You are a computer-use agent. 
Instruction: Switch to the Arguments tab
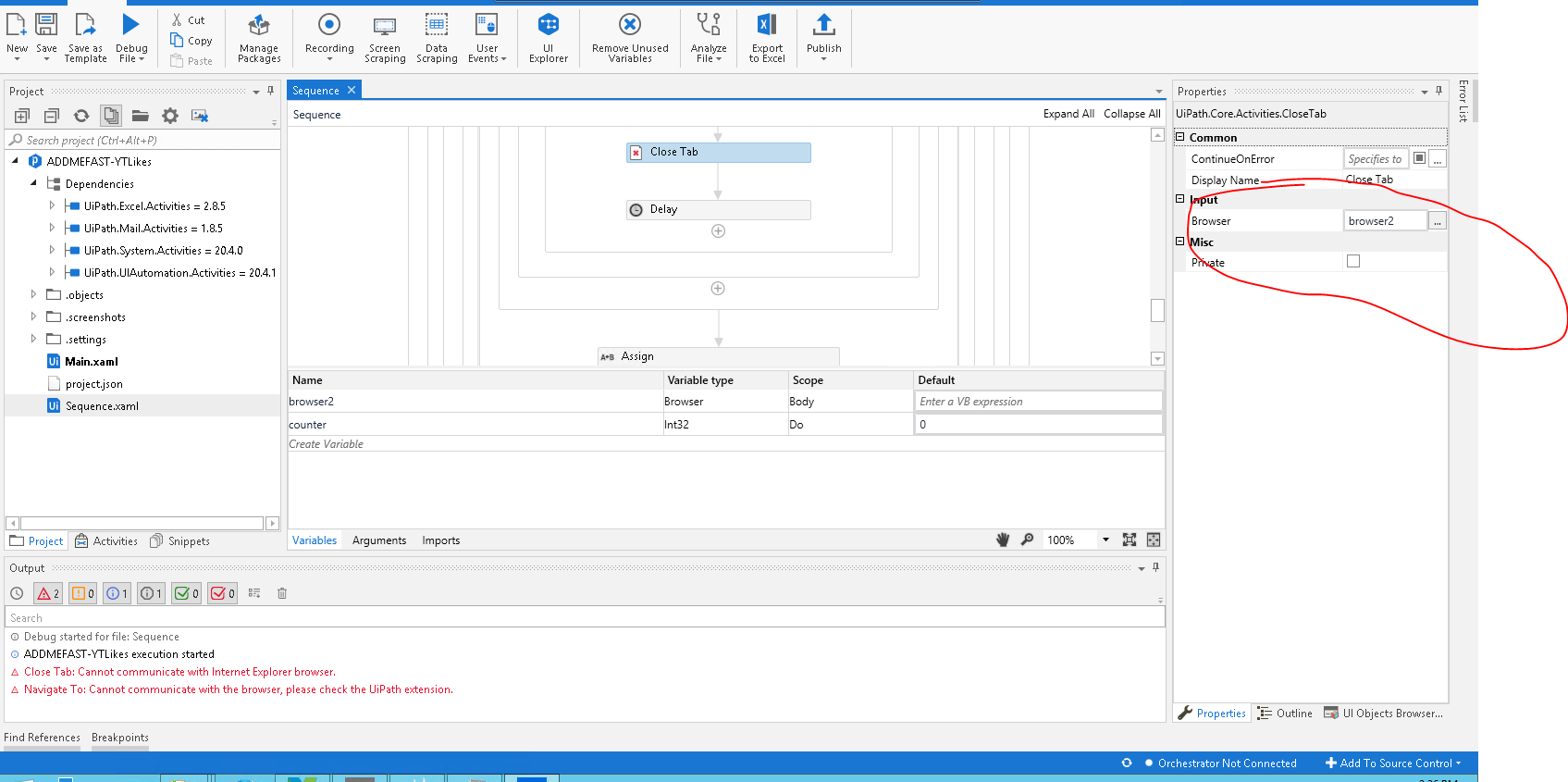pos(378,540)
